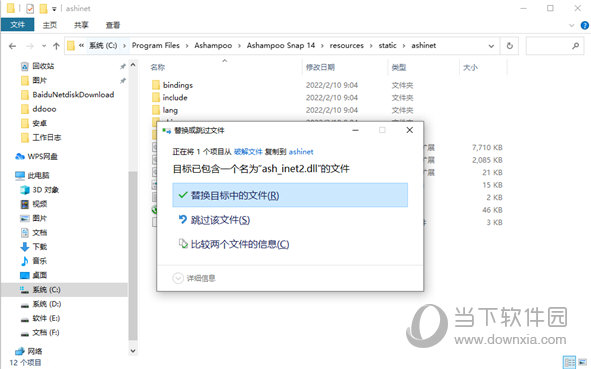Image resolution: width=591 pixels, height=369 pixels.
Task: Click Program Files in address path
Action: 155,45
